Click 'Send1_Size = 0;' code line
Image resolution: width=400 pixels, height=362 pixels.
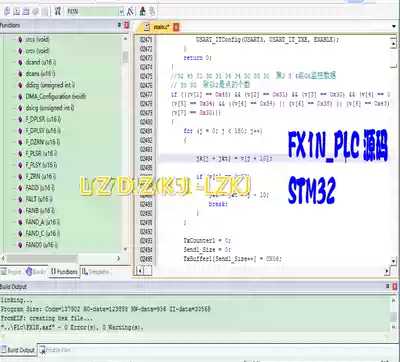[207, 249]
